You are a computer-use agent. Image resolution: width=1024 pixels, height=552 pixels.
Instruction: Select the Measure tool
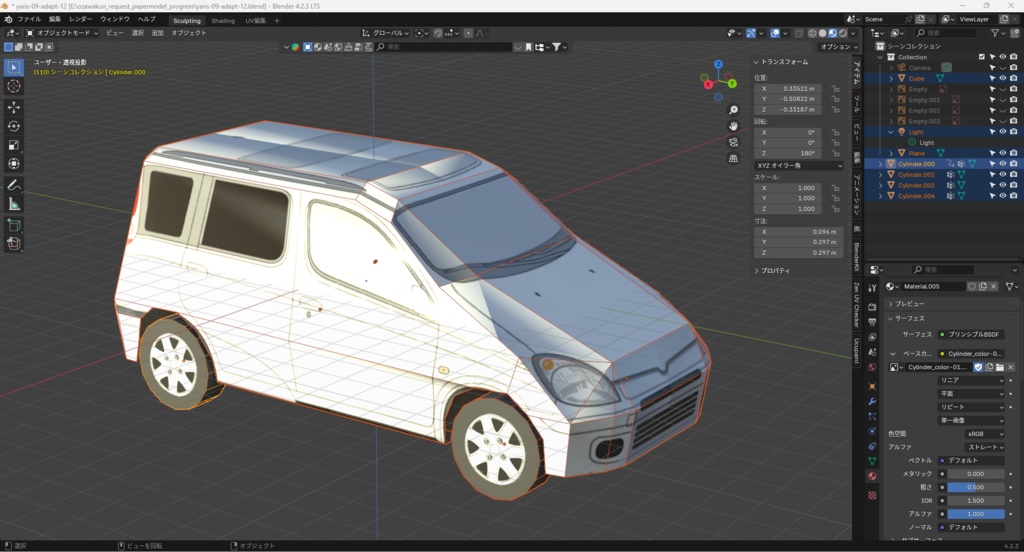coord(14,204)
